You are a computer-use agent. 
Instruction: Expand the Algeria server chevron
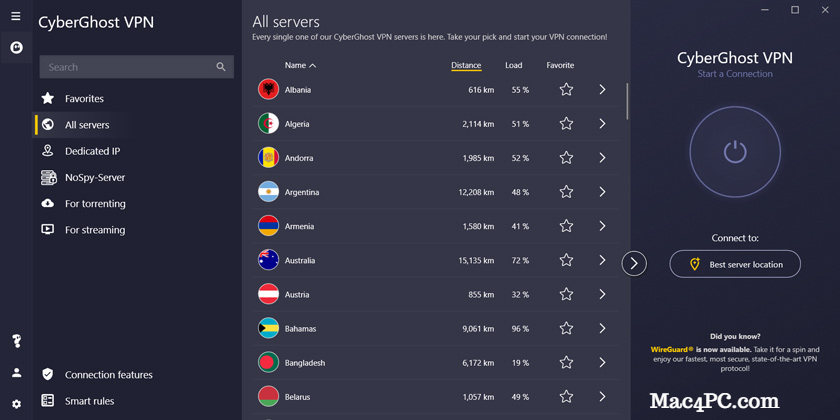tap(602, 124)
